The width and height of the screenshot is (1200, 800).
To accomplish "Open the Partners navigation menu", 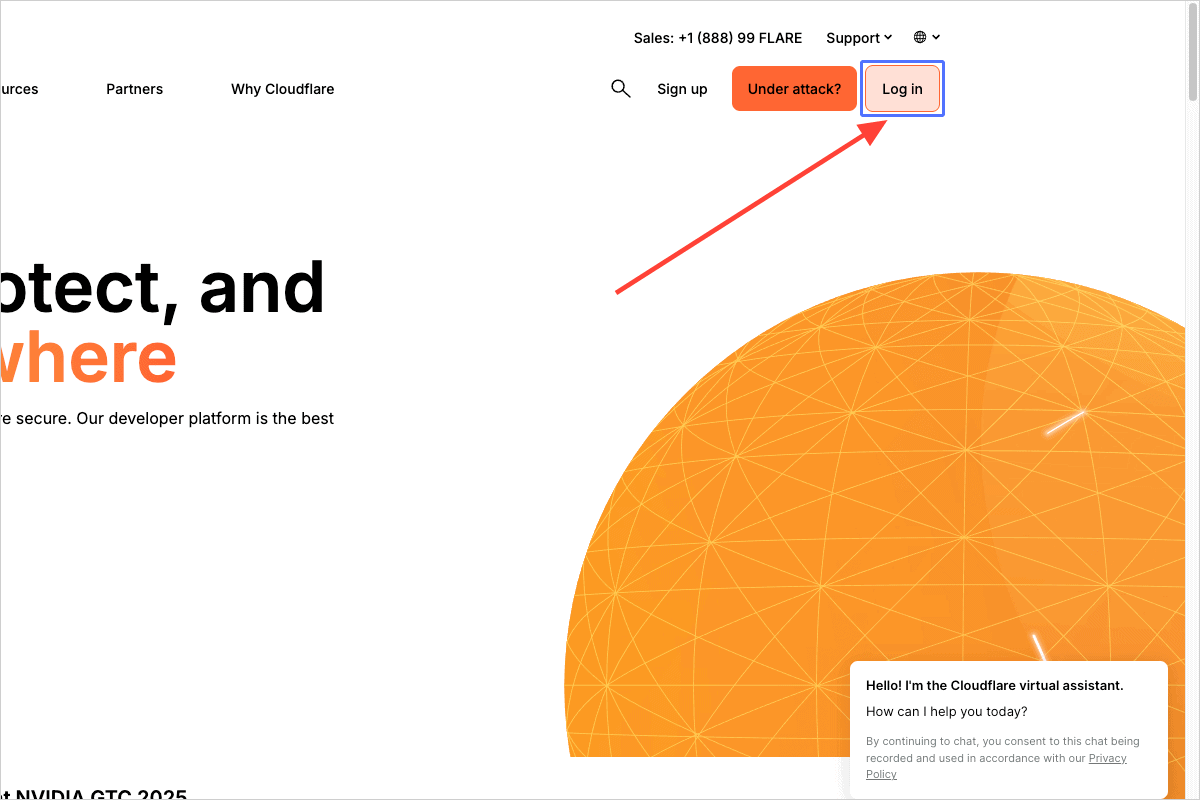I will tap(134, 89).
